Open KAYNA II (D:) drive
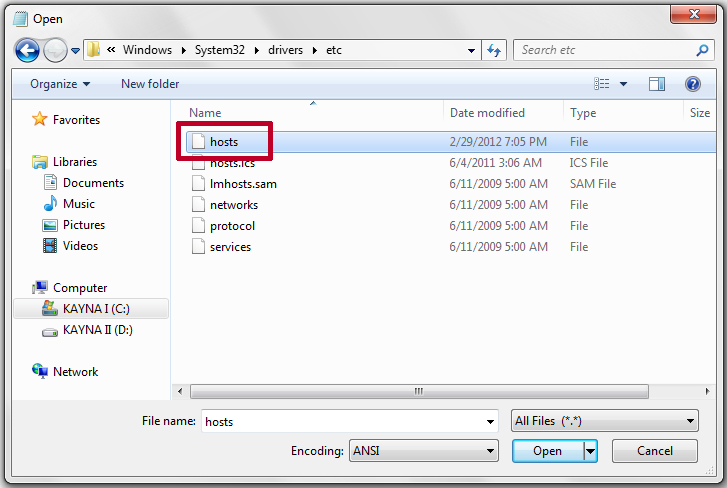Image resolution: width=727 pixels, height=488 pixels. [x=97, y=330]
